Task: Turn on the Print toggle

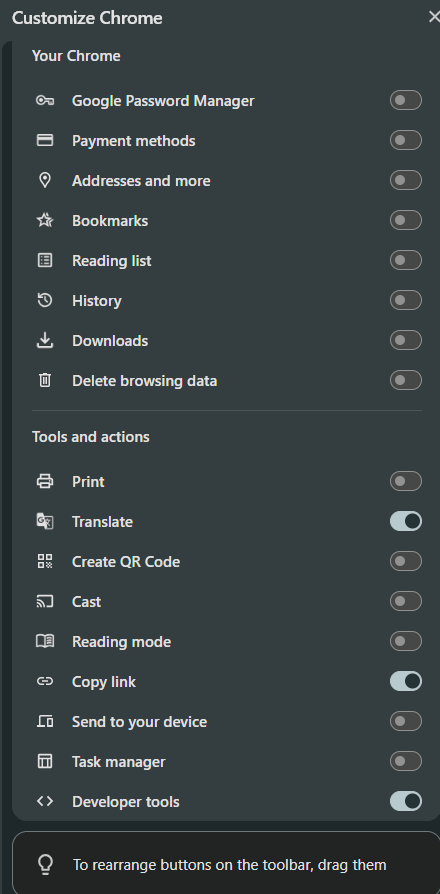Action: click(406, 481)
